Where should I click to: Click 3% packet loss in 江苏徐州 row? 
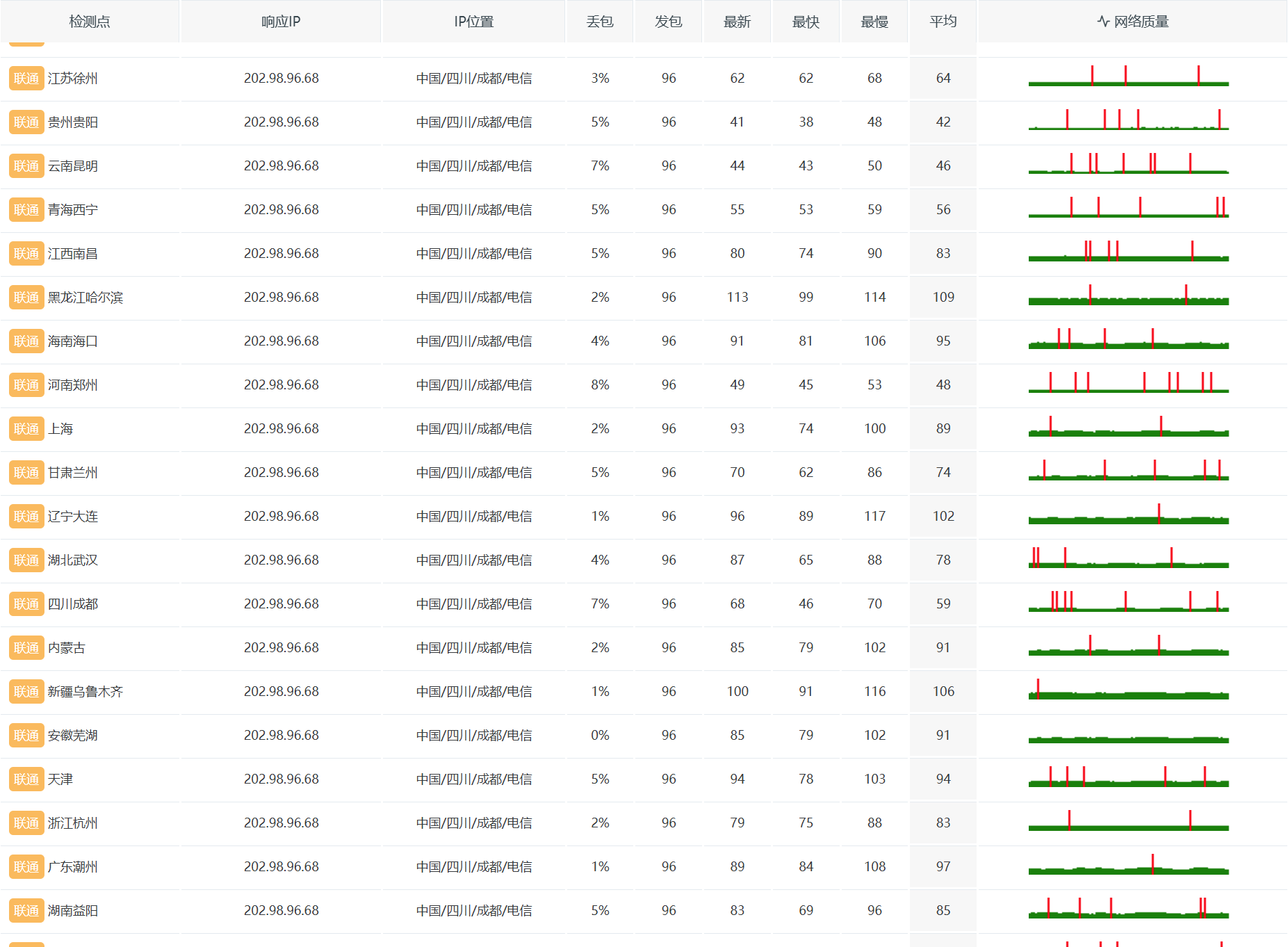[x=600, y=79]
